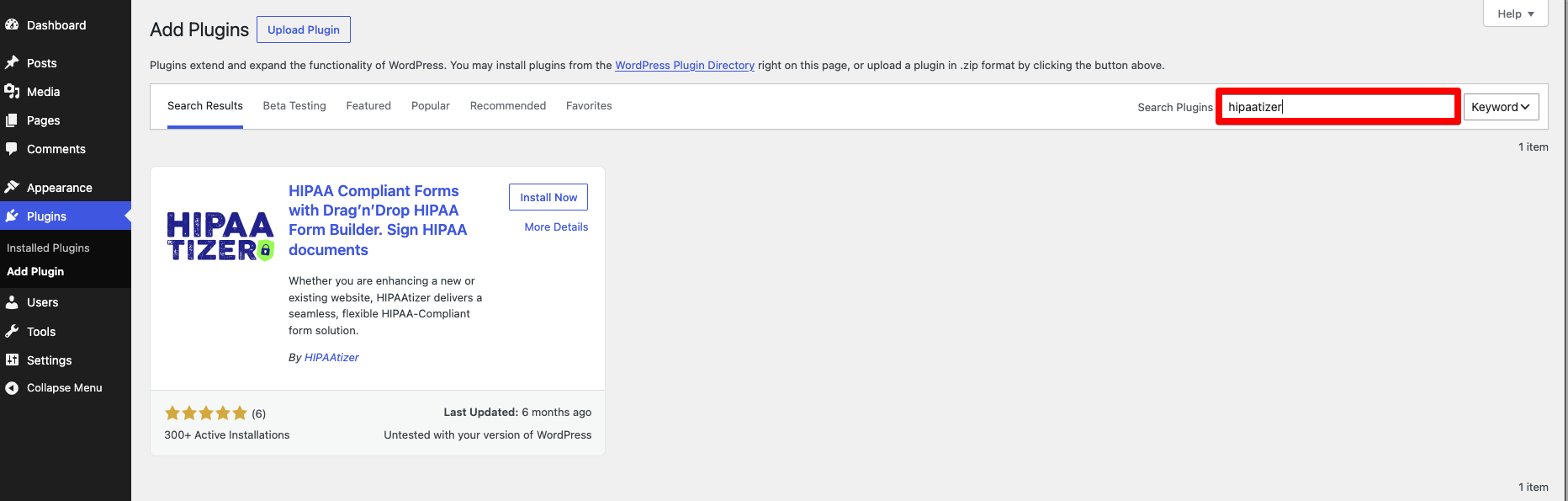This screenshot has width=1568, height=501.
Task: Click the Pages icon in sidebar
Action: [x=12, y=120]
